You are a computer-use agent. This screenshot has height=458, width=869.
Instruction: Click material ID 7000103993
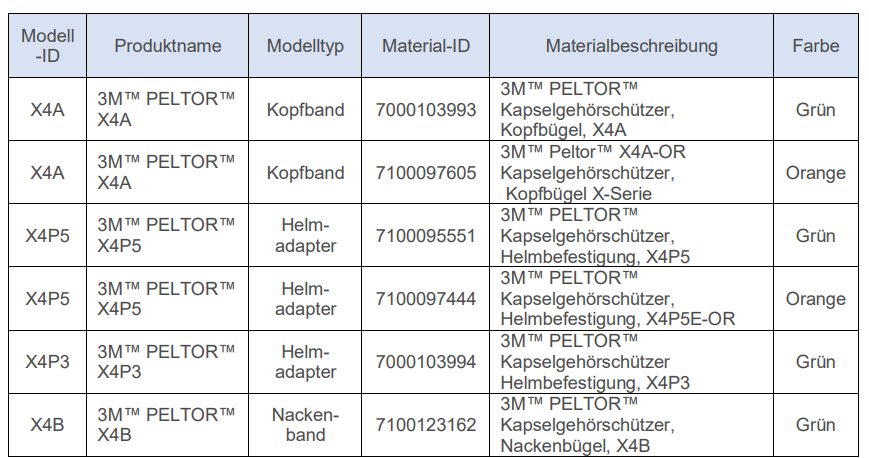point(426,110)
